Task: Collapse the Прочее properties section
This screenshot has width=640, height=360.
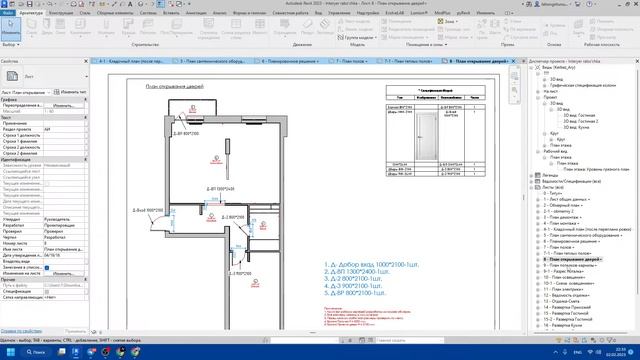Action: pos(85,280)
